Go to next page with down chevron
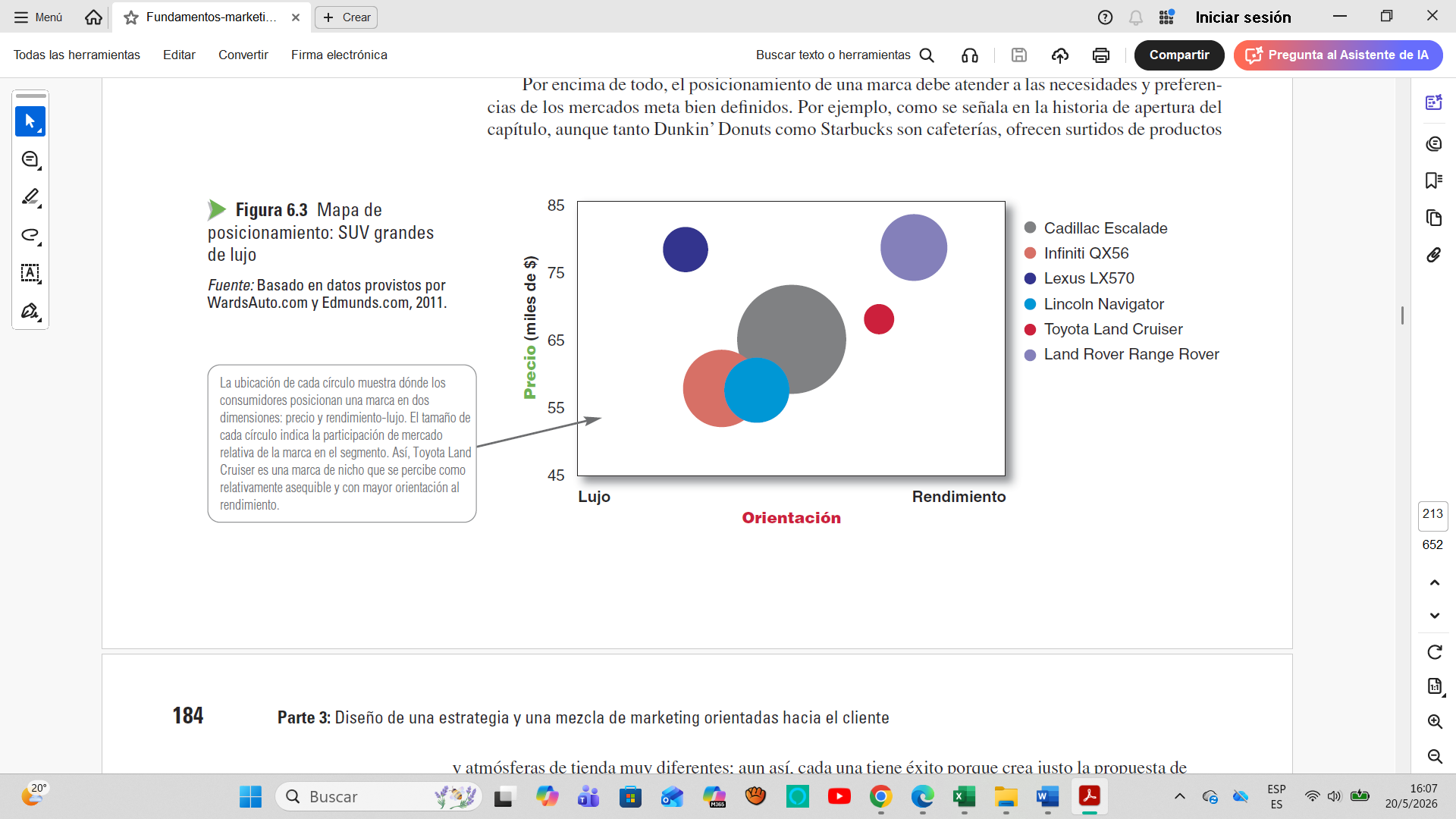 point(1434,615)
